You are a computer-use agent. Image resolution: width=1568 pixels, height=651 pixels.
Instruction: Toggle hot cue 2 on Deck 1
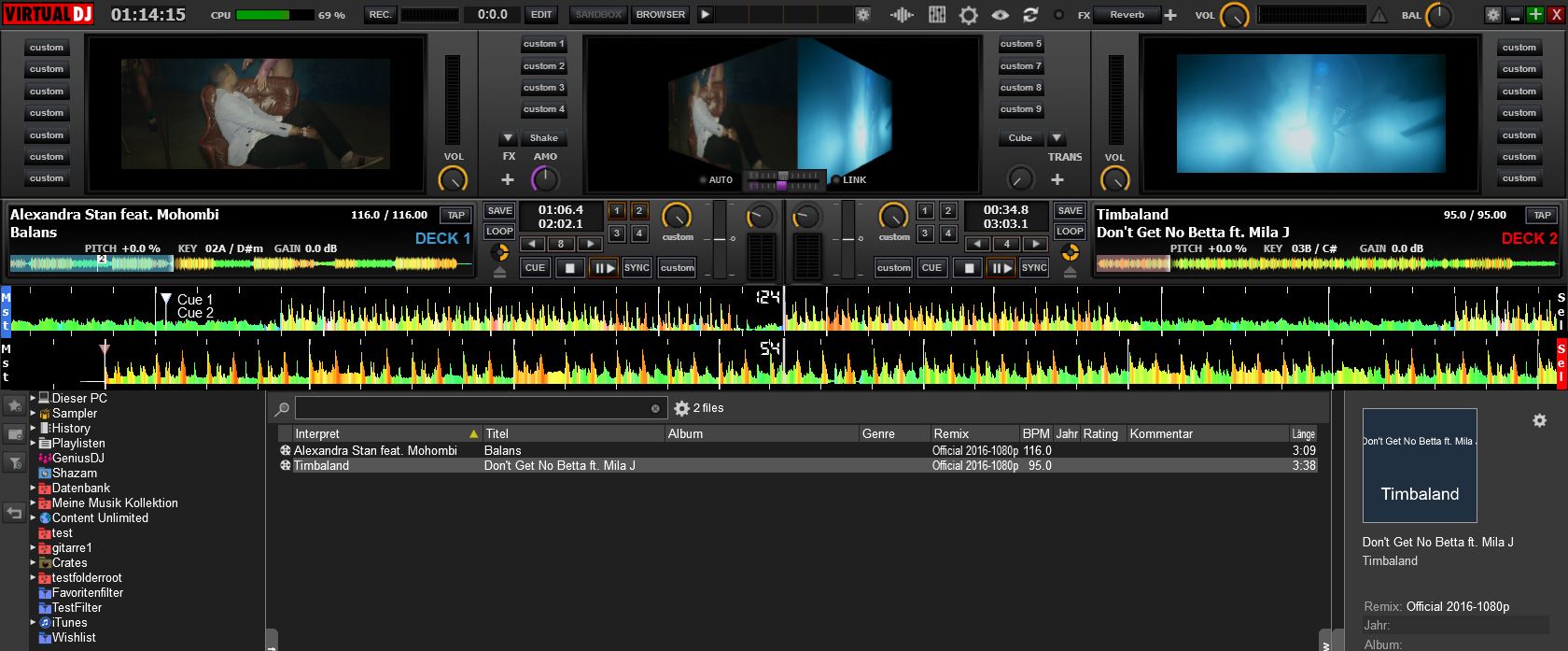(x=639, y=211)
